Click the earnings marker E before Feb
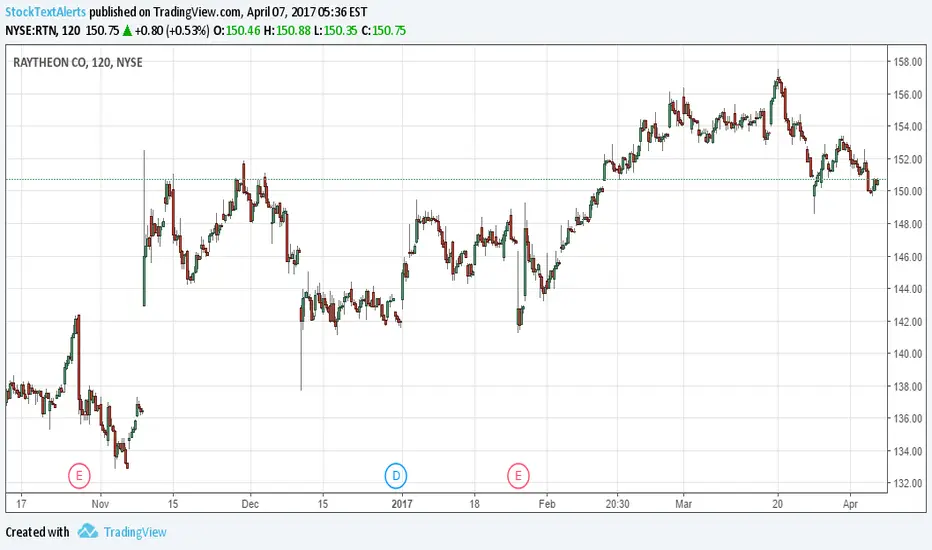 click(518, 476)
